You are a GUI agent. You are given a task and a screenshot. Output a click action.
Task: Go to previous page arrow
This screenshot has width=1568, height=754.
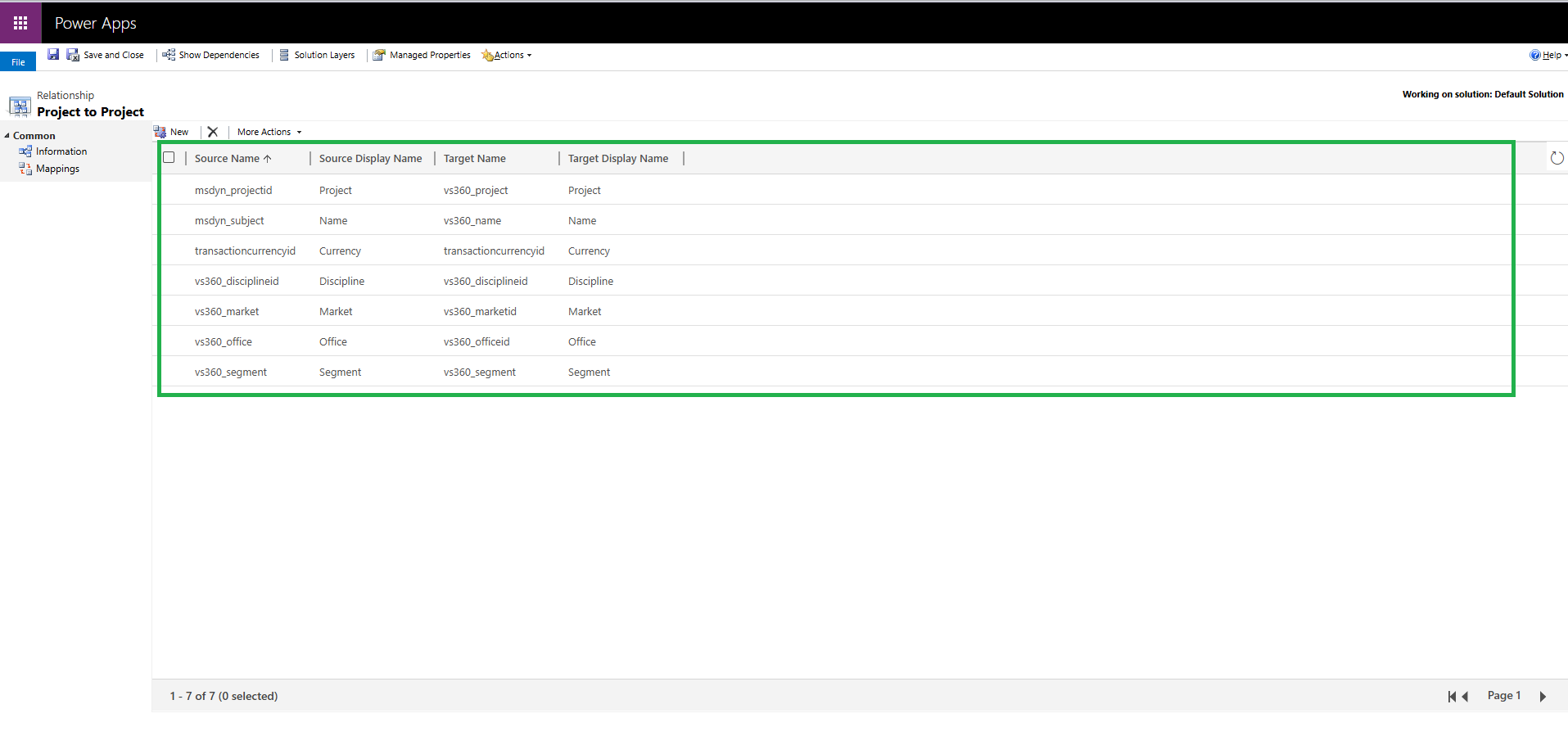point(1465,697)
